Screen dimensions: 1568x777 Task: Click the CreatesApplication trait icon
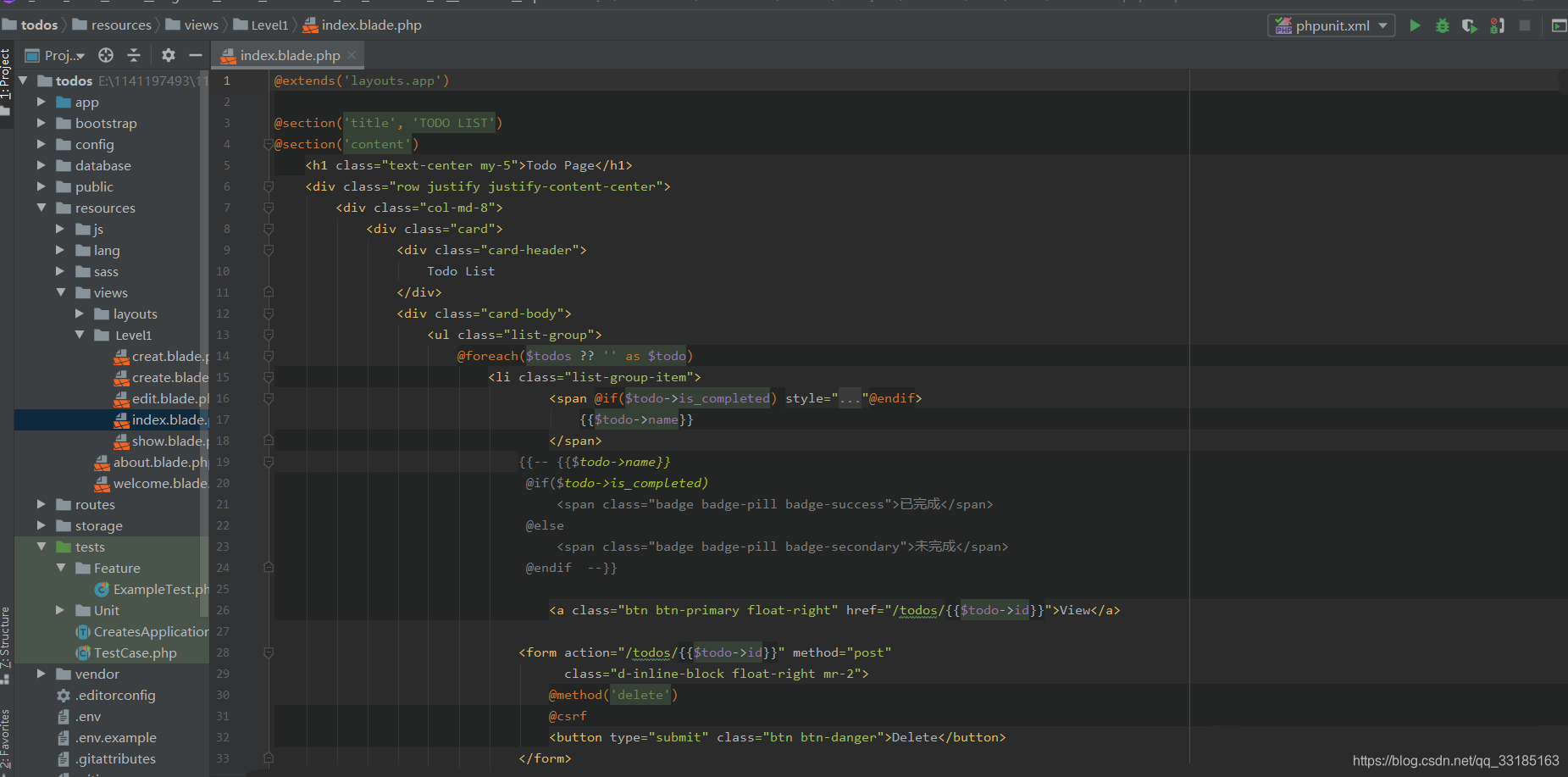pos(83,631)
